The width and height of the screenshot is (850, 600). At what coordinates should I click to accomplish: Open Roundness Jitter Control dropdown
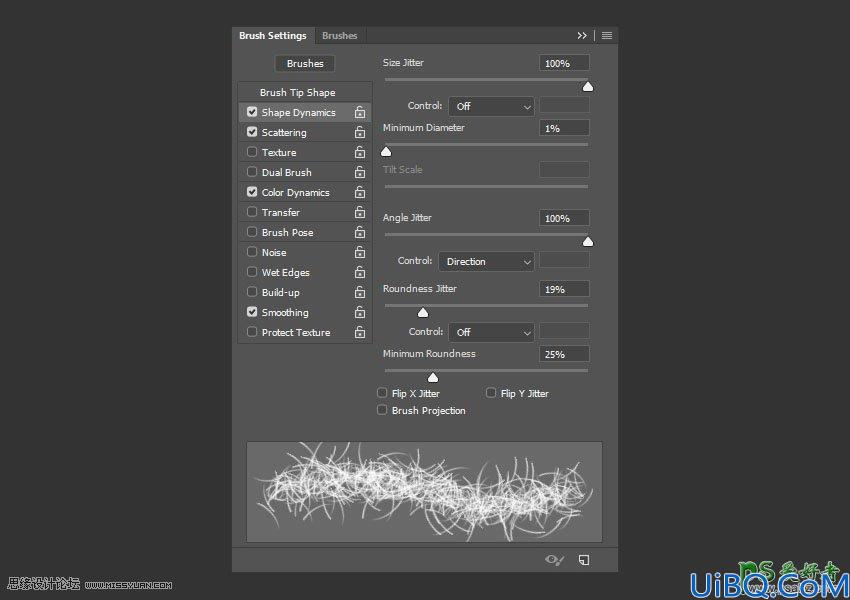(491, 332)
